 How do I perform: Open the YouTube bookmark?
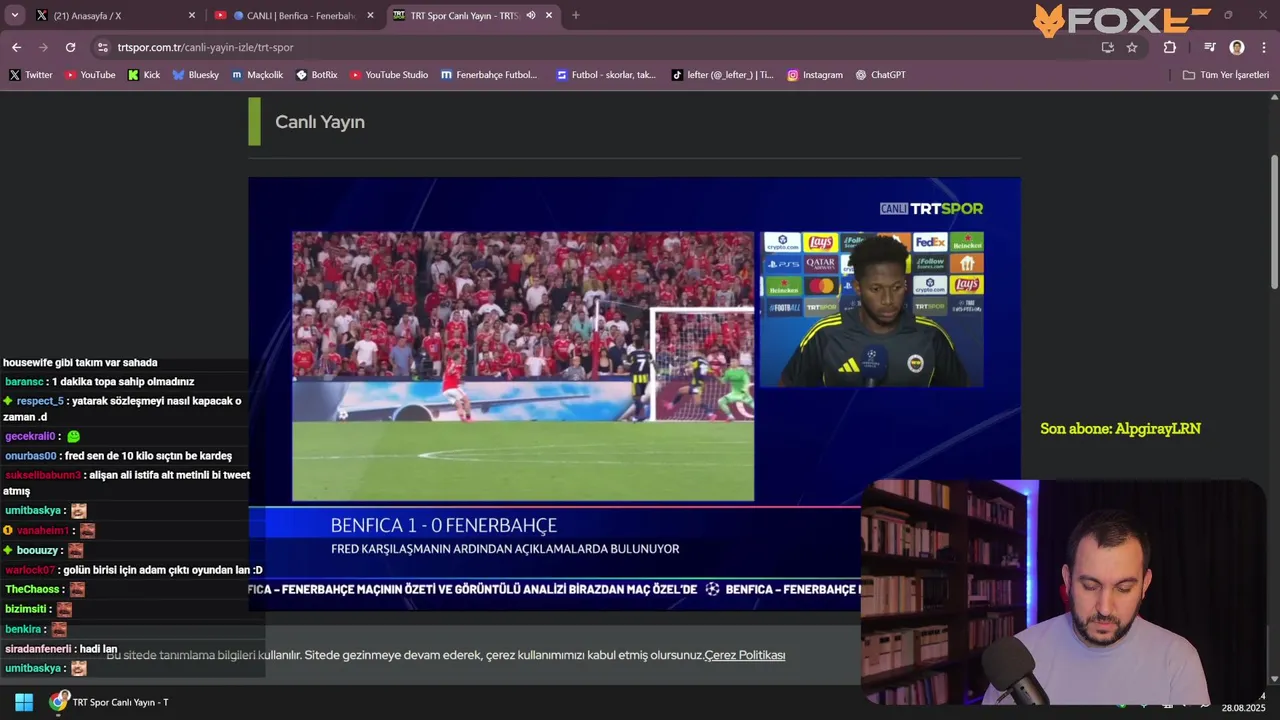coord(90,75)
